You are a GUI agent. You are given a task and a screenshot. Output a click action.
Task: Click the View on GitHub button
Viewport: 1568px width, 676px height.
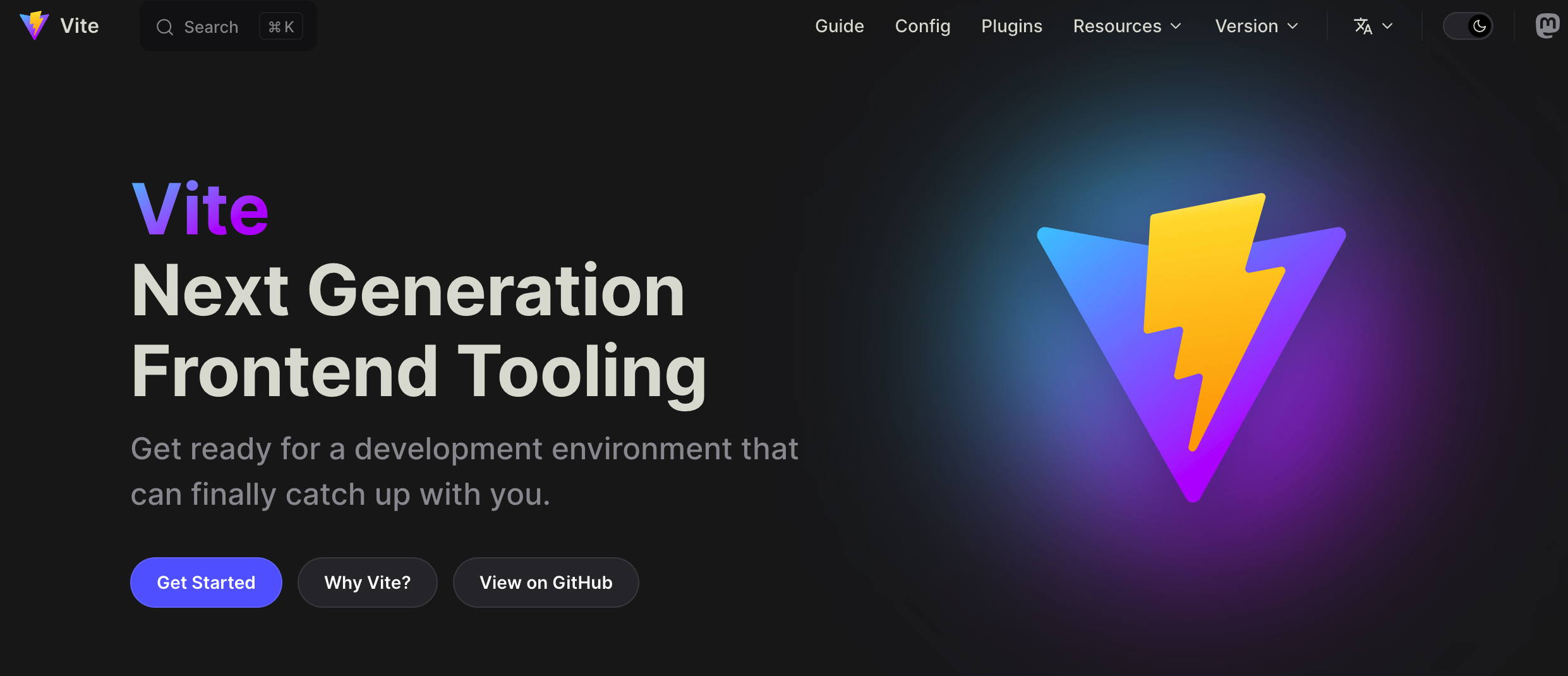tap(546, 582)
